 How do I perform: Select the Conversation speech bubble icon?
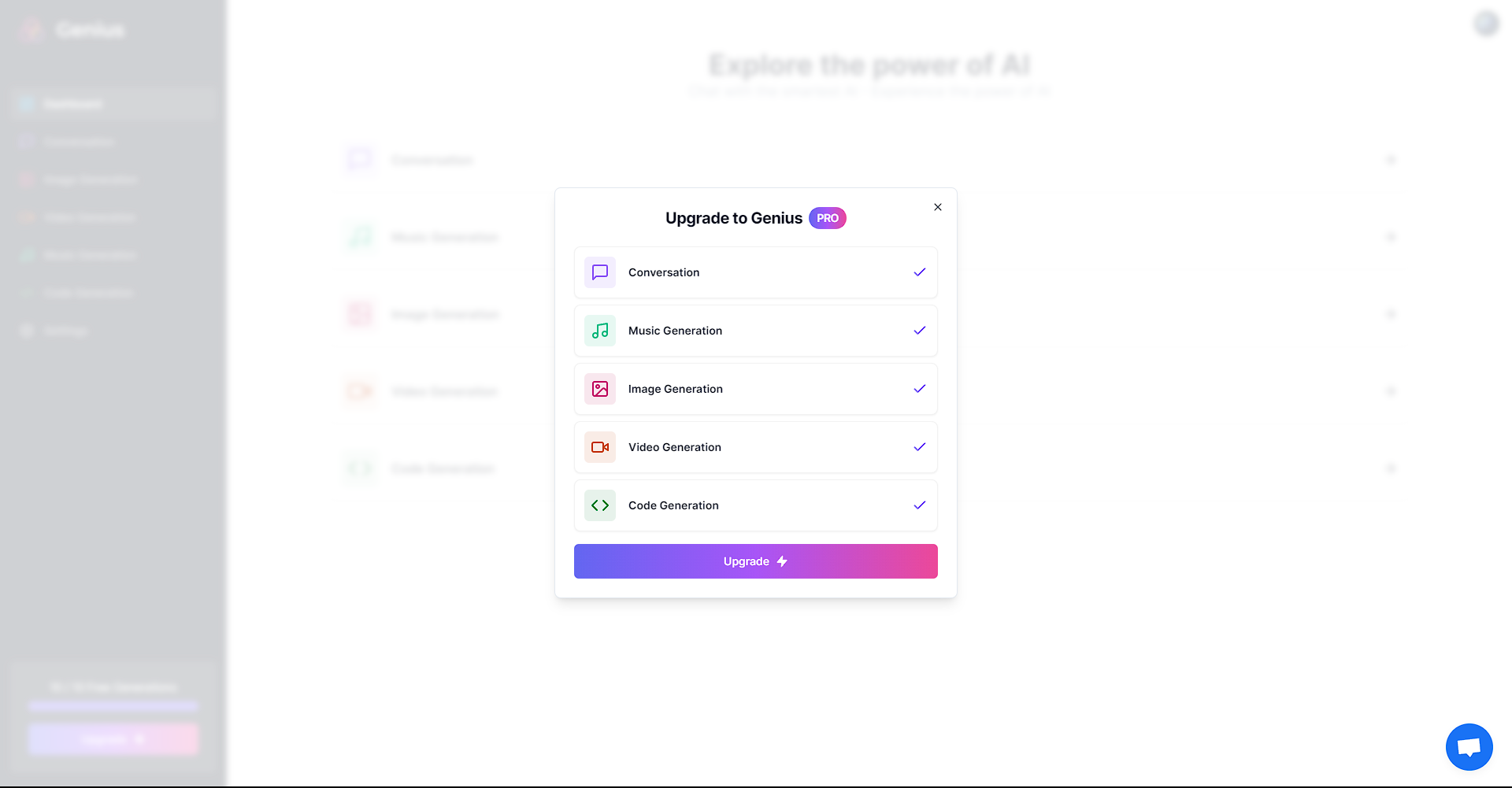pos(599,272)
